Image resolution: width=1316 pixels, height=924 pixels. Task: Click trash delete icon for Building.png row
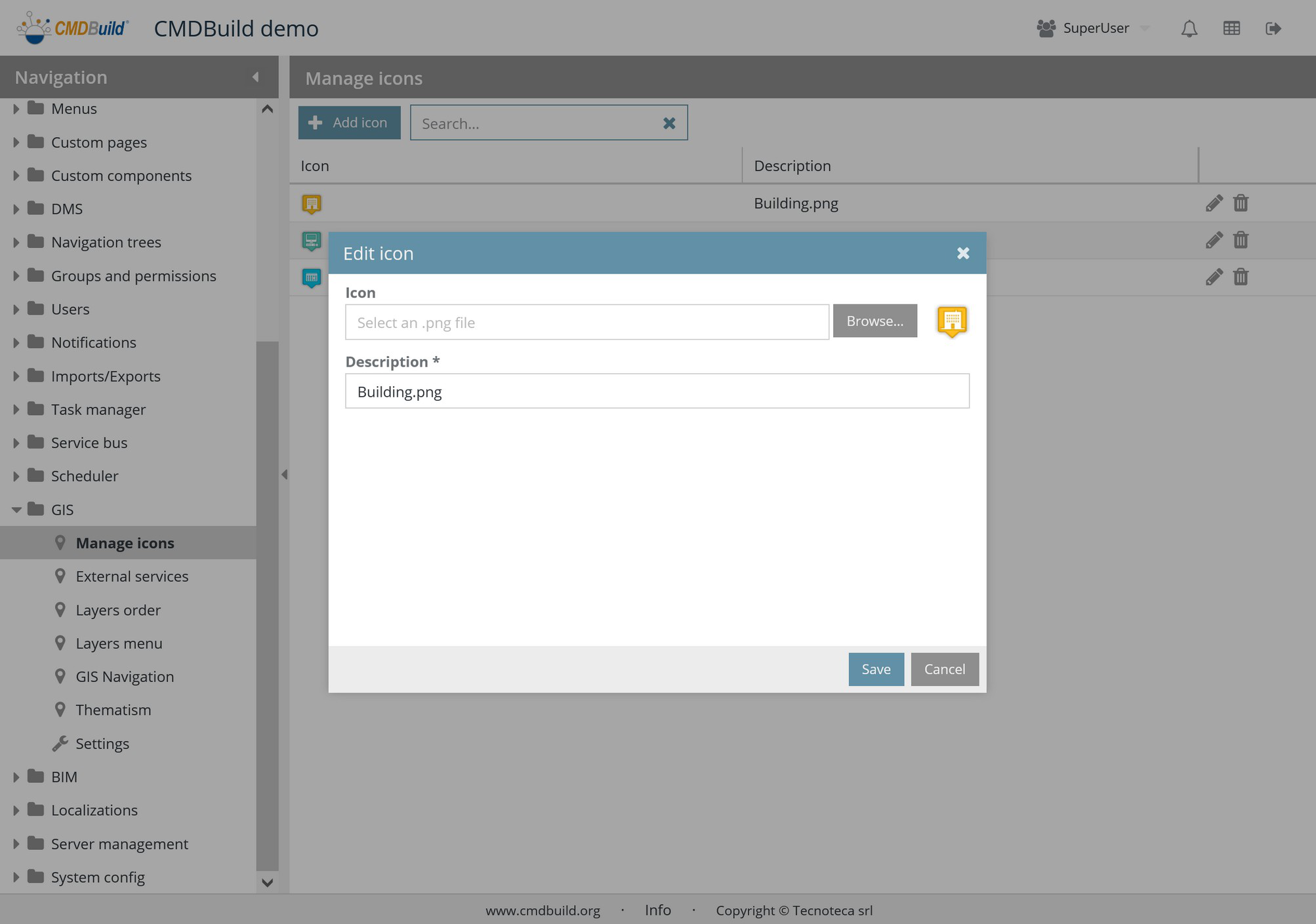[x=1241, y=203]
